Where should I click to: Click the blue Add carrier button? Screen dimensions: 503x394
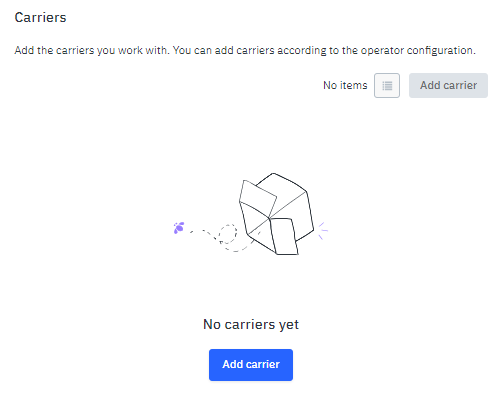point(251,365)
